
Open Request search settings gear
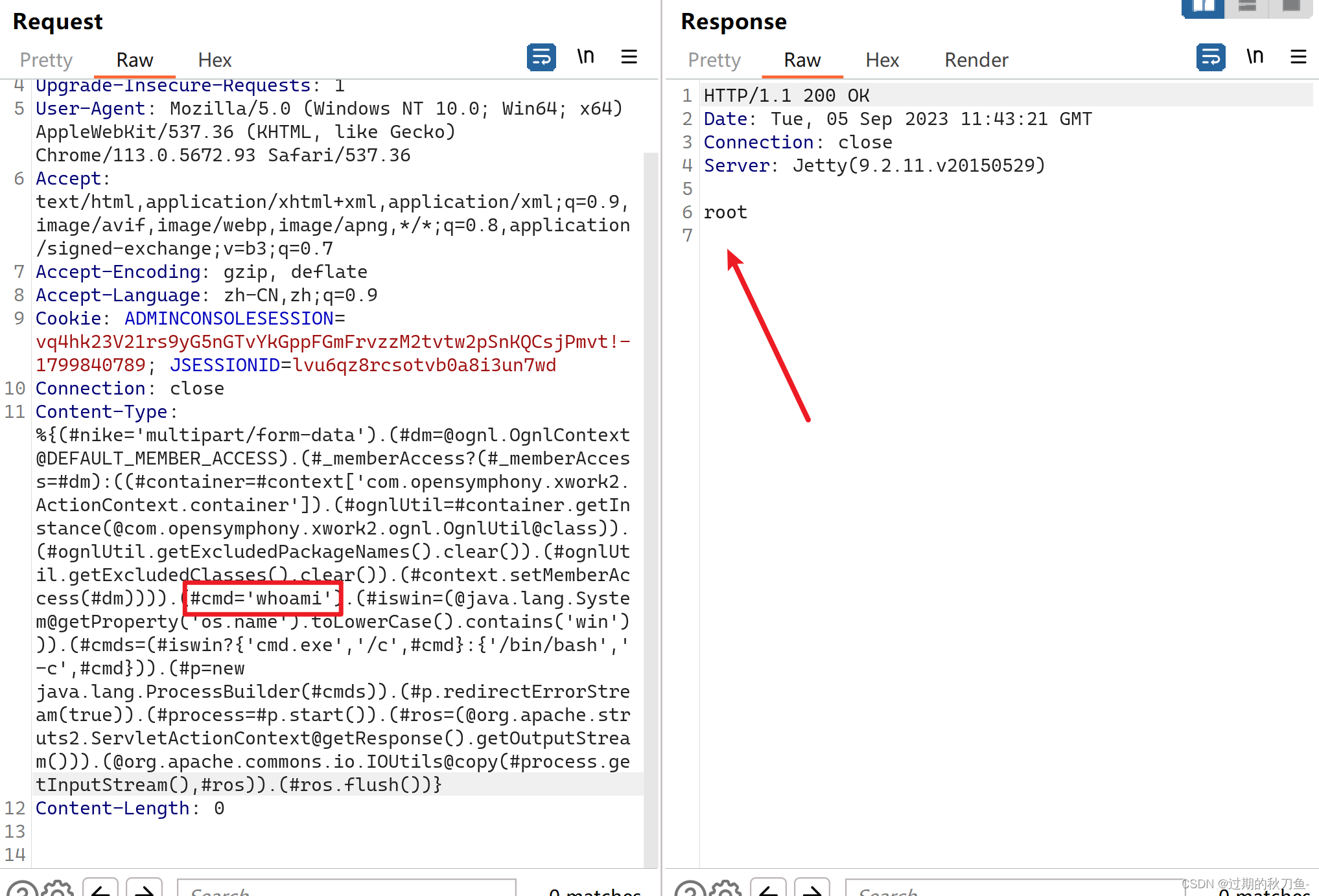click(58, 889)
